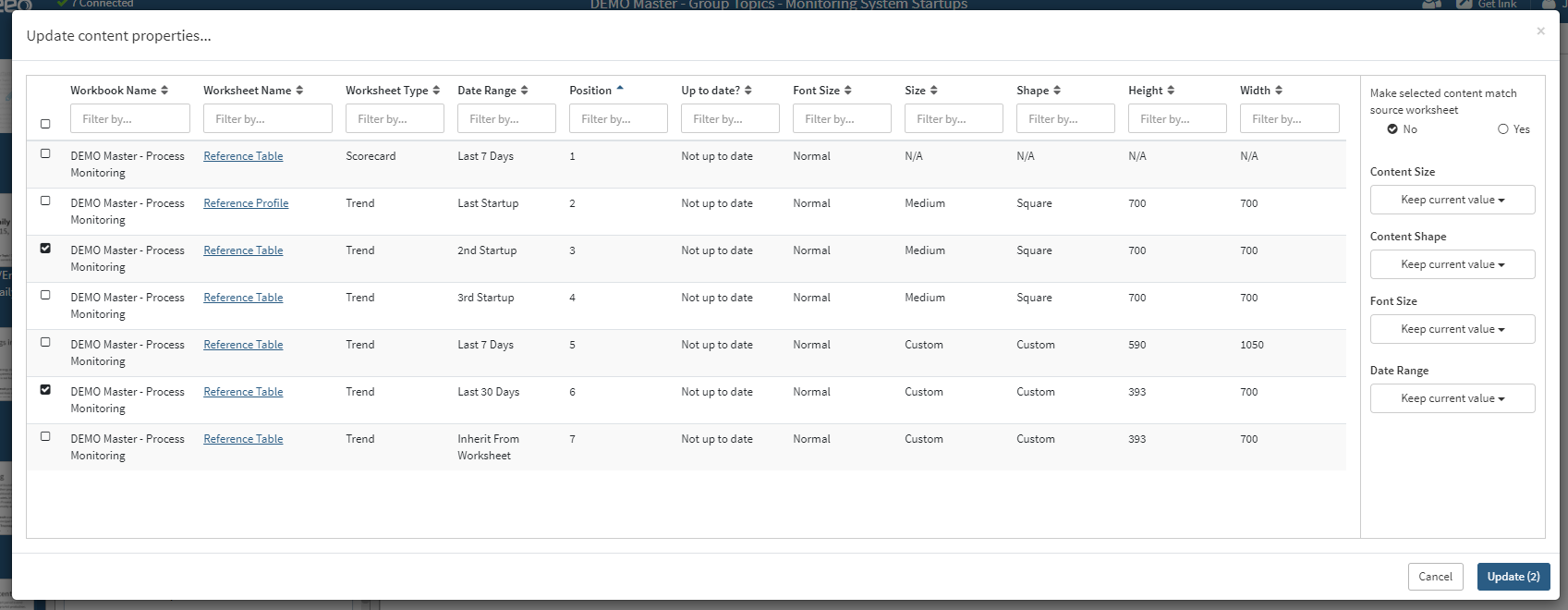Sort by Up to date? icon

(x=748, y=91)
